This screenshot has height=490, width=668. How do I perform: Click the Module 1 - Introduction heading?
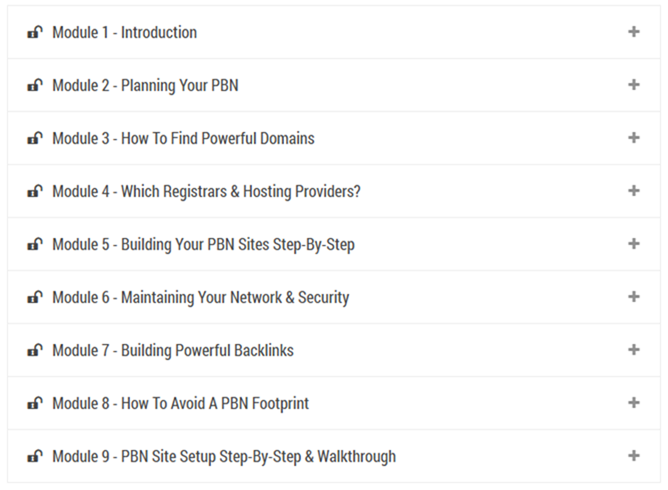[124, 32]
